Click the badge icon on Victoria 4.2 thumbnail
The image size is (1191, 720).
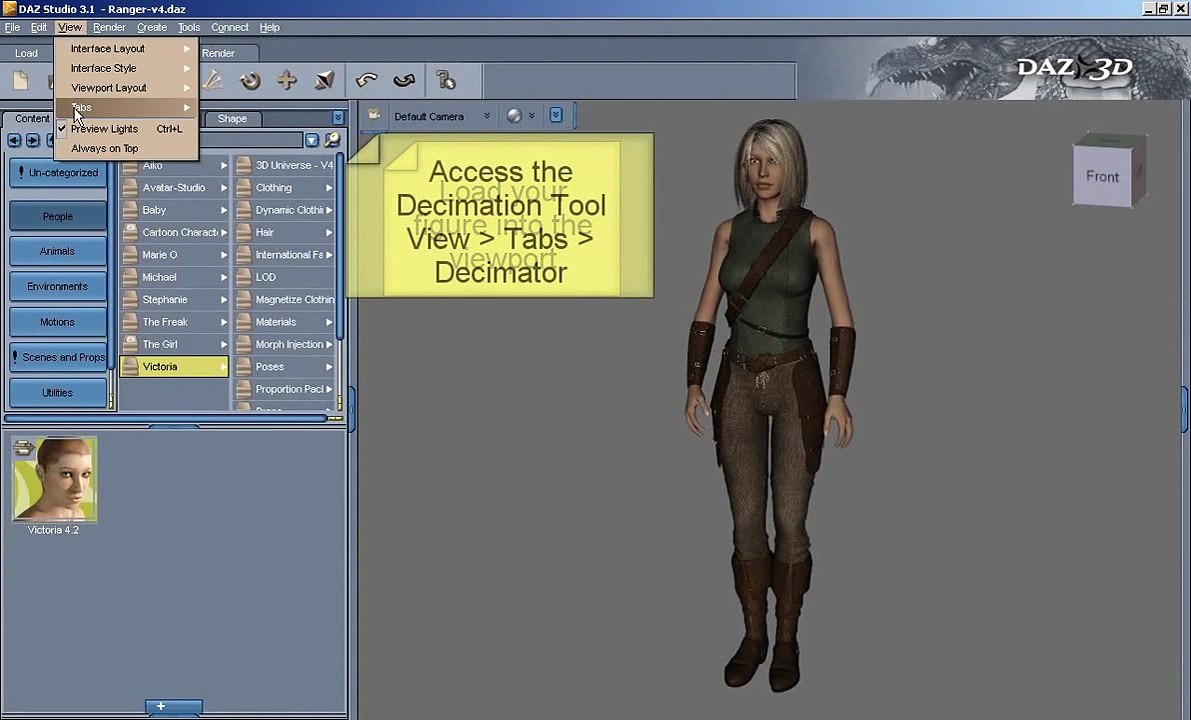pyautogui.click(x=24, y=447)
